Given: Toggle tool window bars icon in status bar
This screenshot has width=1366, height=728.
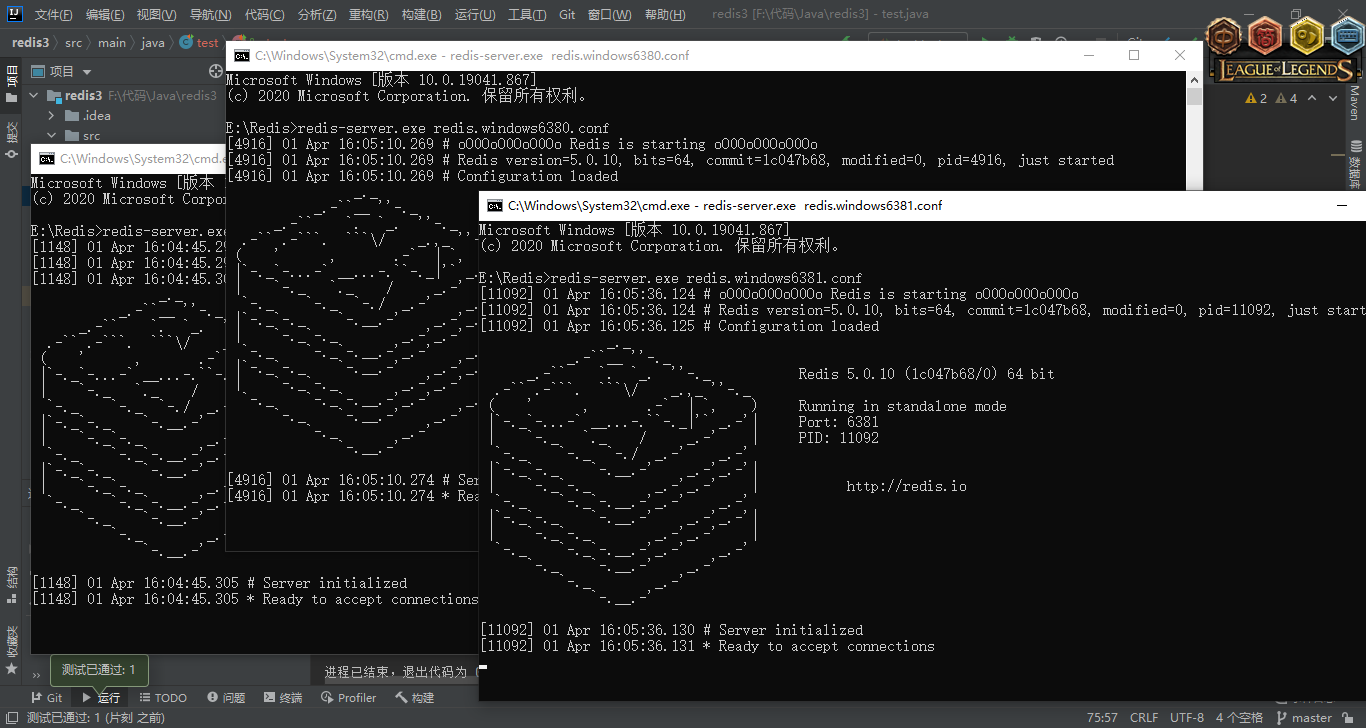Looking at the screenshot, I should tap(11, 718).
